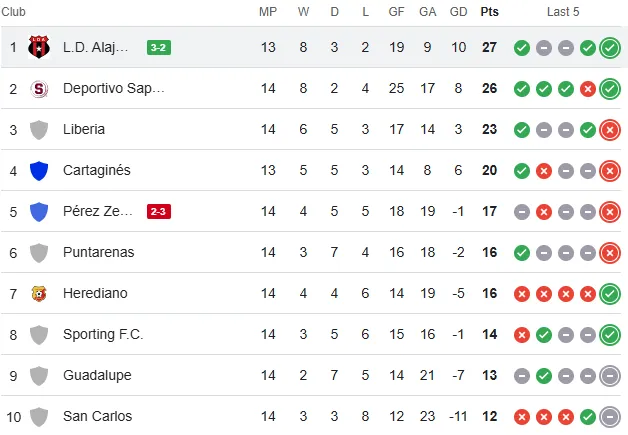Click the Herediano club crest icon
This screenshot has width=628, height=435.
[39, 293]
